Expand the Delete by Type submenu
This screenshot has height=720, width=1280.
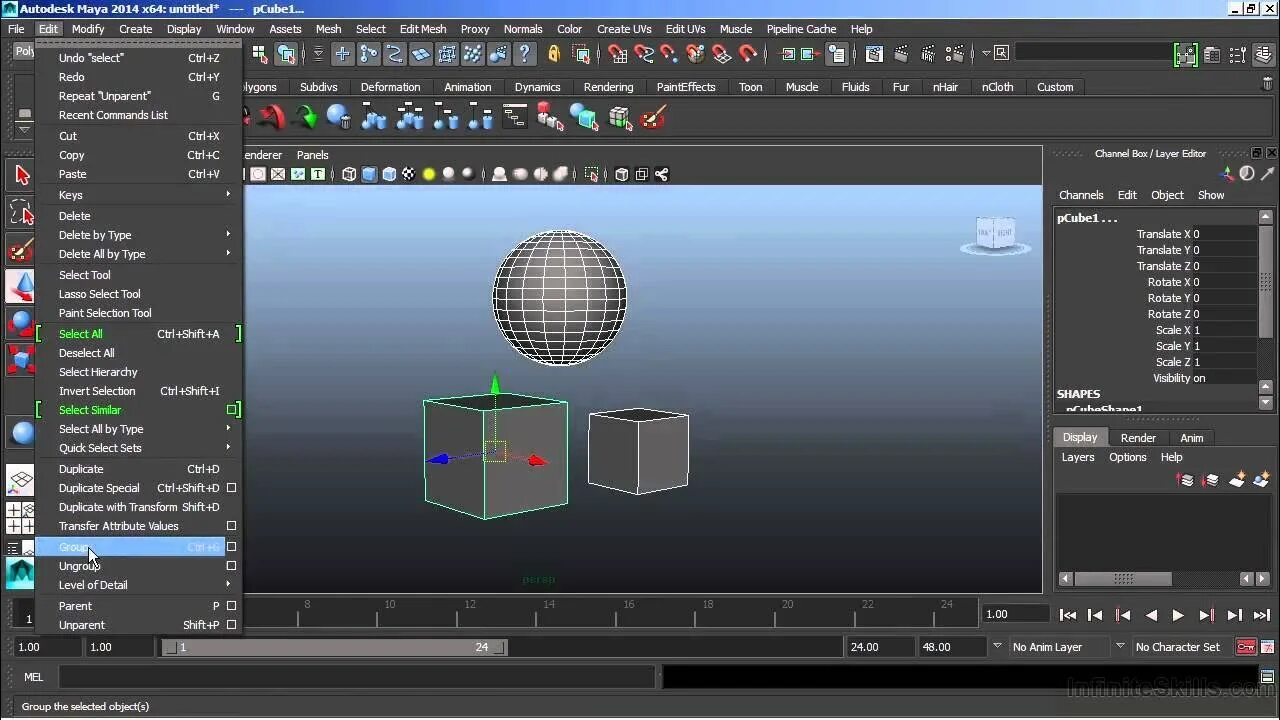pyautogui.click(x=138, y=235)
